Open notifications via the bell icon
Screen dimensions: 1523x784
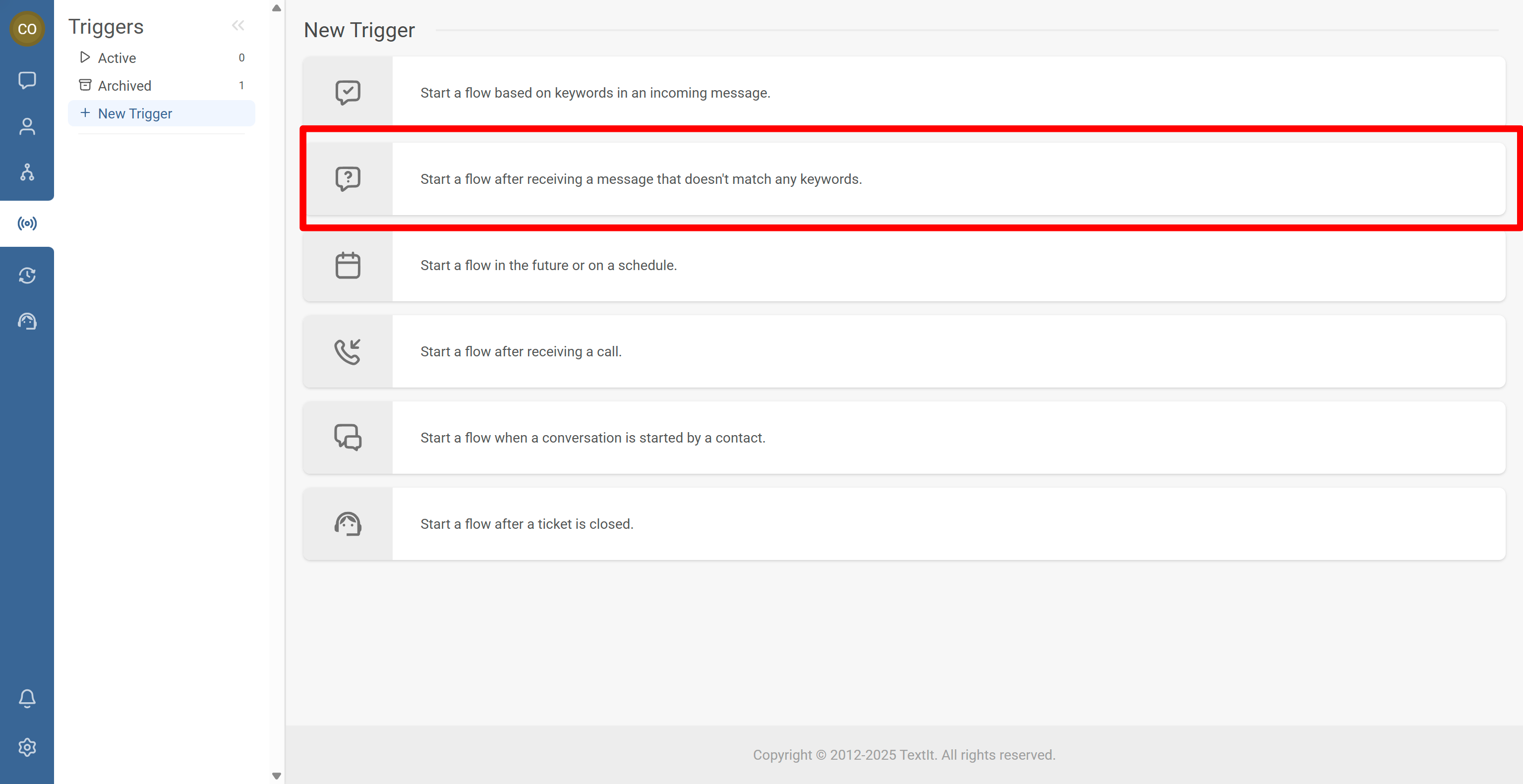[27, 698]
